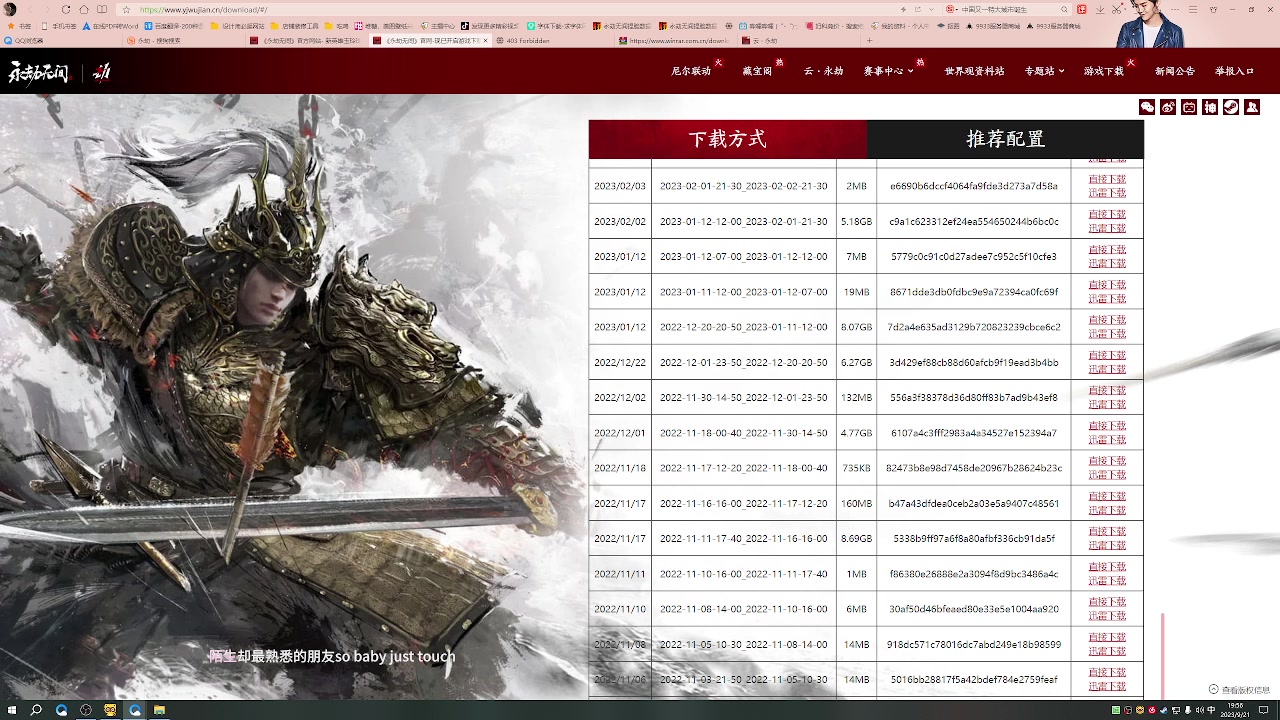Viewport: 1280px width, 720px height.
Task: Click the taskbar clock and date
Action: click(x=1236, y=710)
